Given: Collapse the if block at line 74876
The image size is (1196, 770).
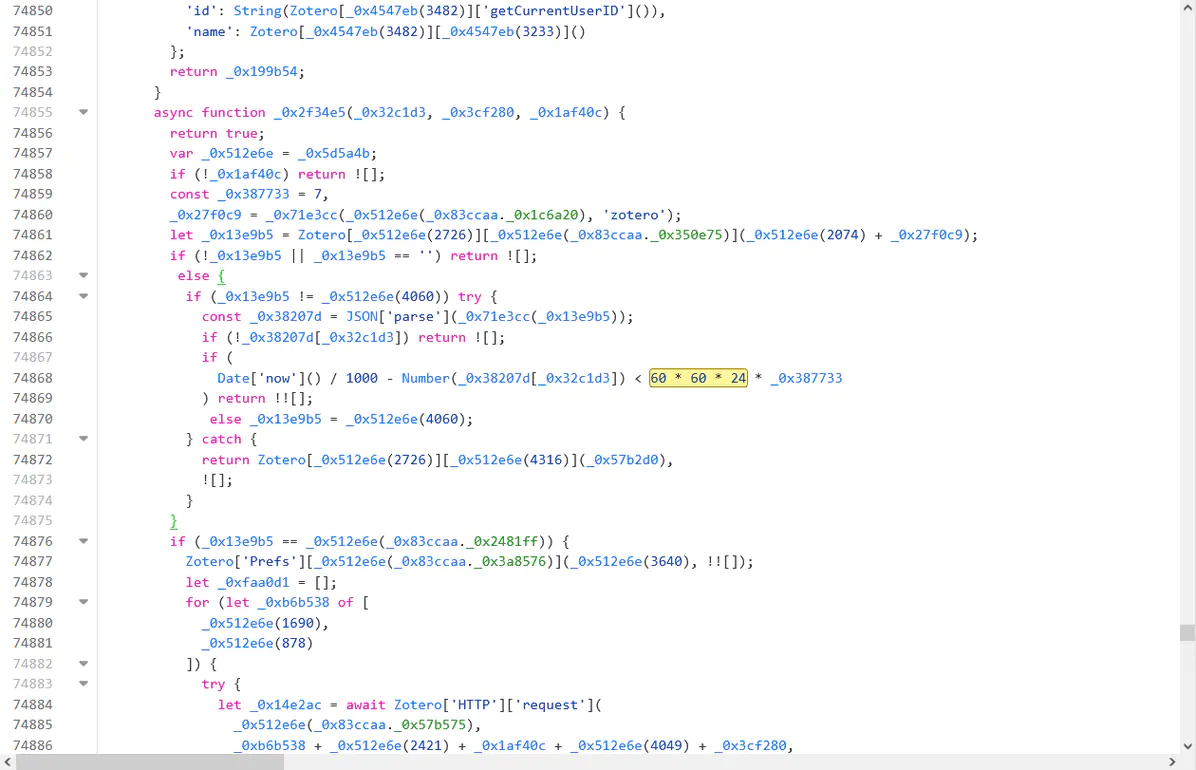Looking at the screenshot, I should 83,541.
